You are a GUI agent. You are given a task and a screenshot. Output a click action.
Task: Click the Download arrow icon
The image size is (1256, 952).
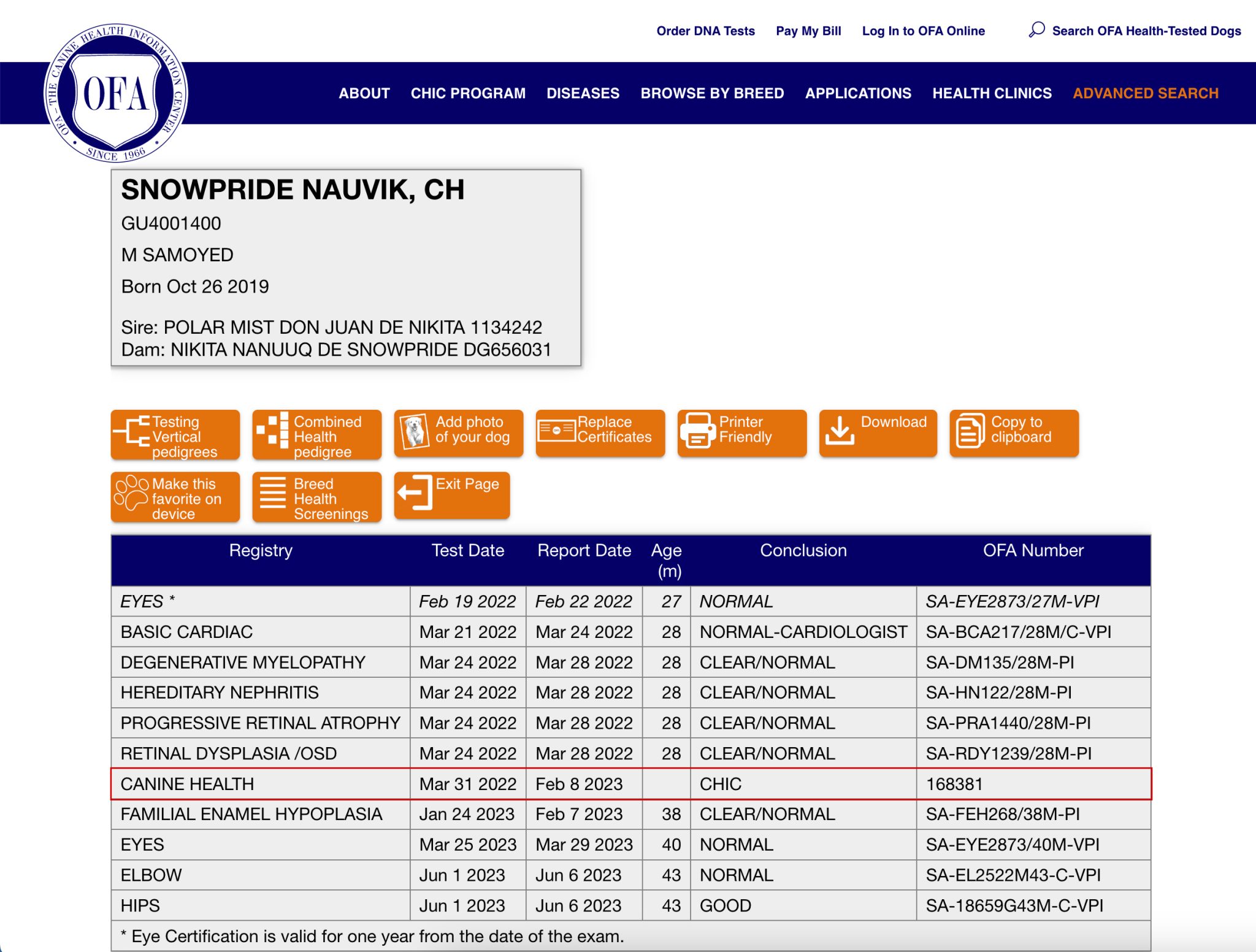click(x=839, y=430)
